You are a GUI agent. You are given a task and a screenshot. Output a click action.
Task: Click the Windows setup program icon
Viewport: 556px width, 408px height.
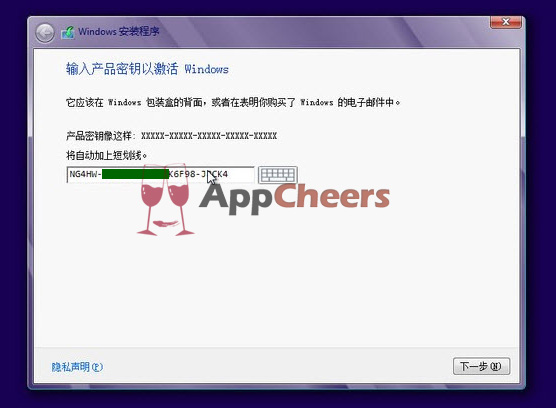point(68,33)
